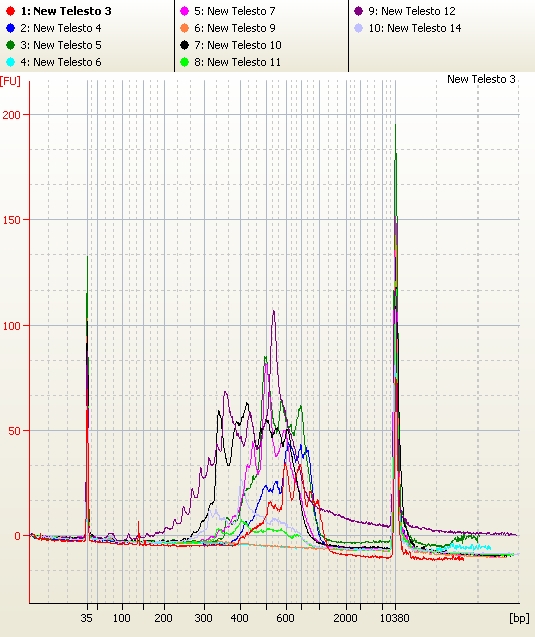Click the cyan dot for New Telesto 6
Image resolution: width=535 pixels, height=637 pixels.
pos(11,62)
